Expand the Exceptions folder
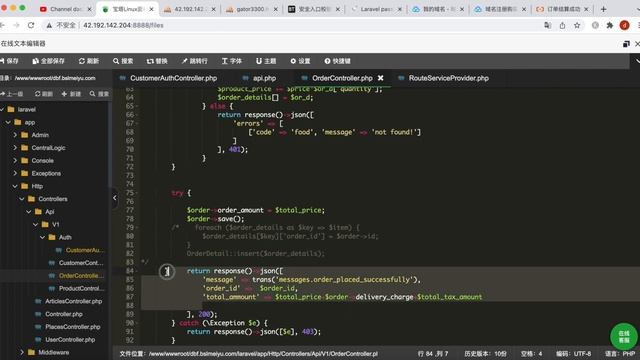This screenshot has height=360, width=640. click(x=15, y=173)
